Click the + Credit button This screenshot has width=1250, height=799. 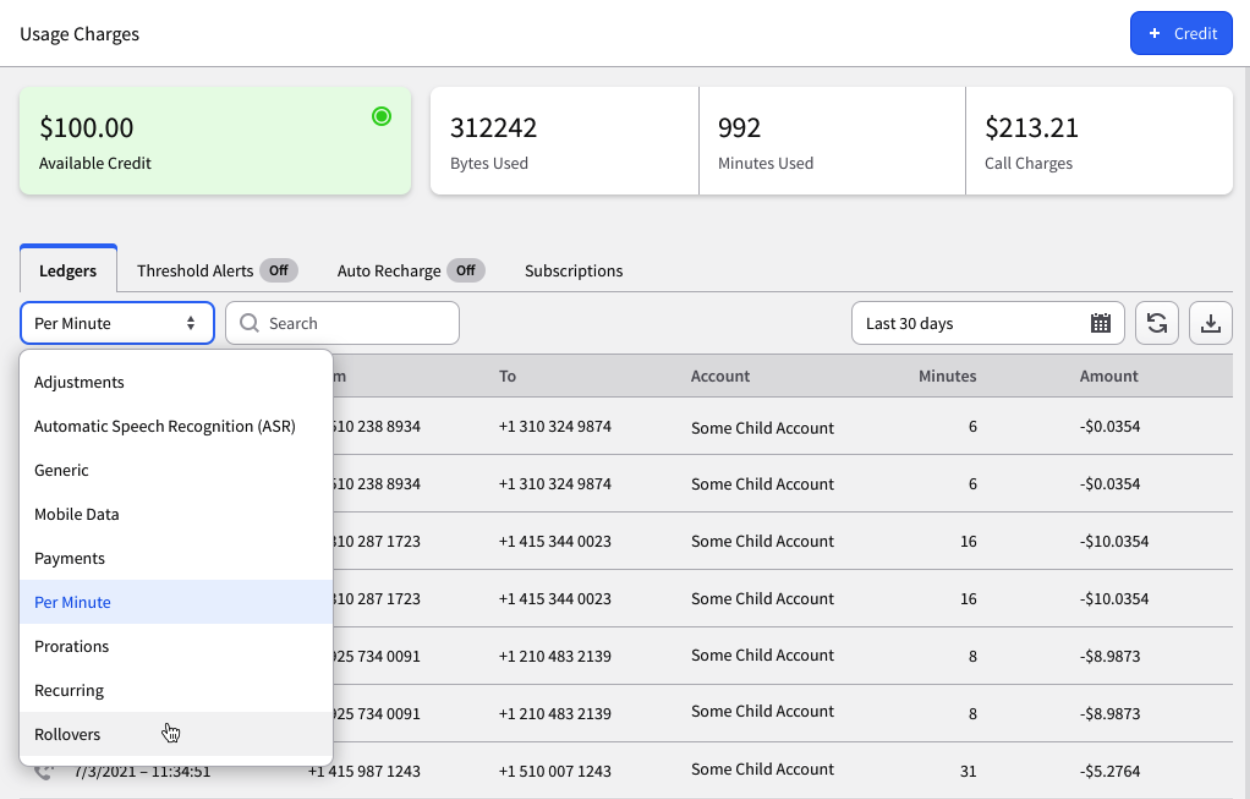[x=1181, y=33]
